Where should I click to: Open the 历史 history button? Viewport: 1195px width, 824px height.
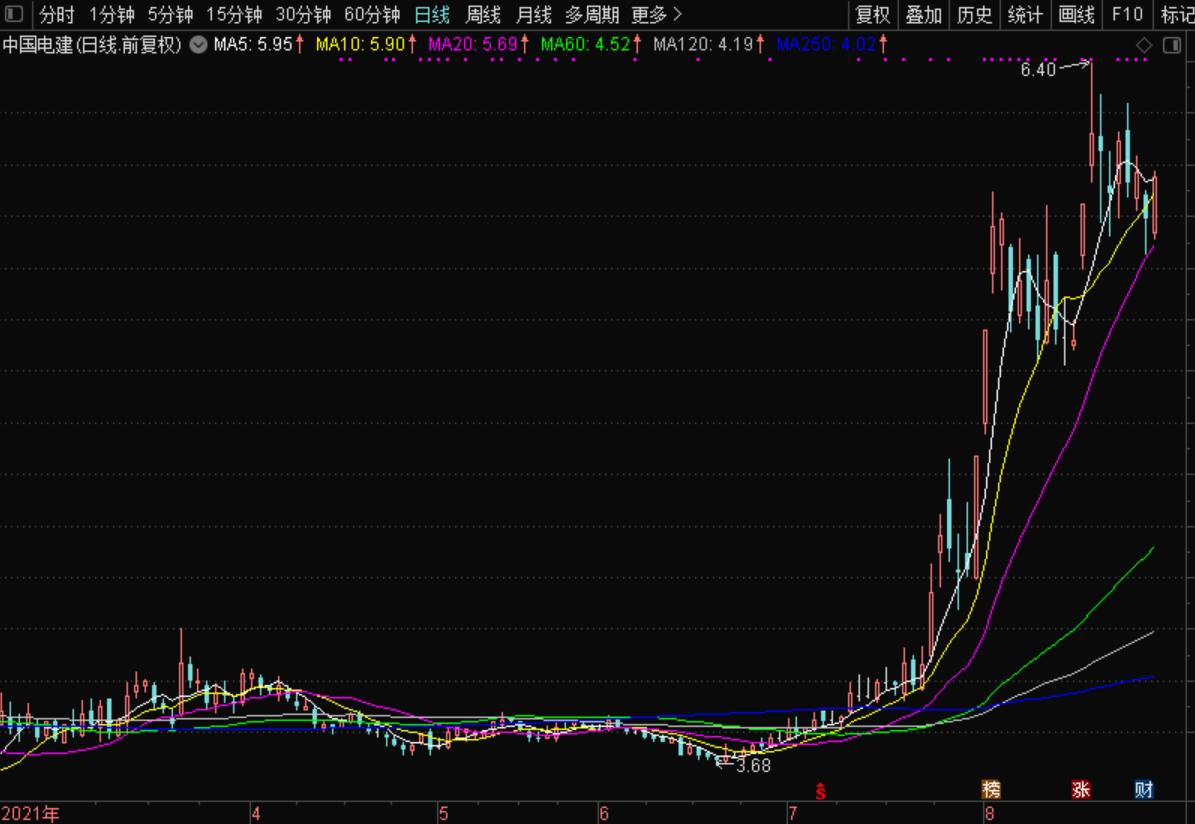pos(975,14)
